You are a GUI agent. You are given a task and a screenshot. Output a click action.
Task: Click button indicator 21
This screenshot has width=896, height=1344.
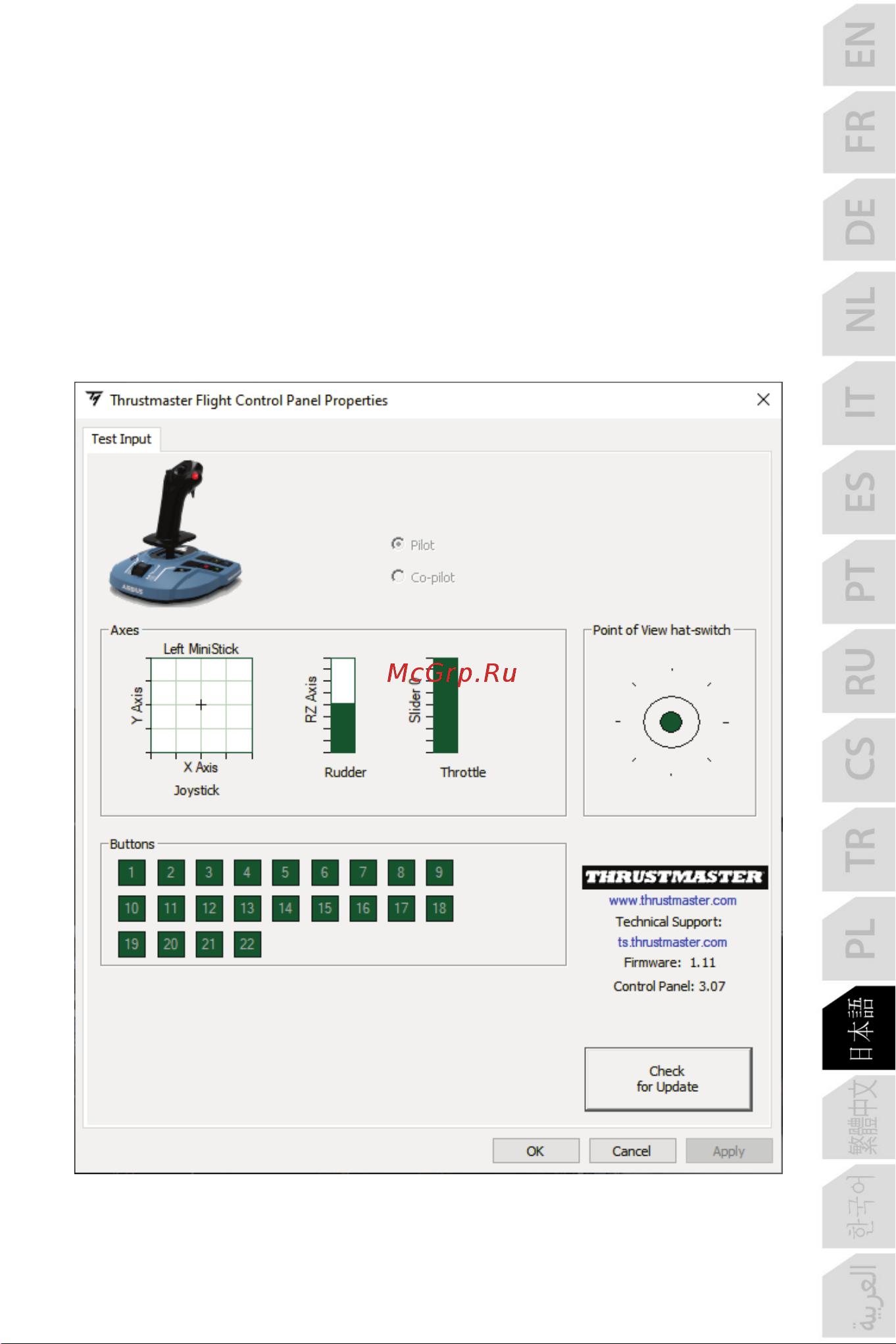click(209, 944)
